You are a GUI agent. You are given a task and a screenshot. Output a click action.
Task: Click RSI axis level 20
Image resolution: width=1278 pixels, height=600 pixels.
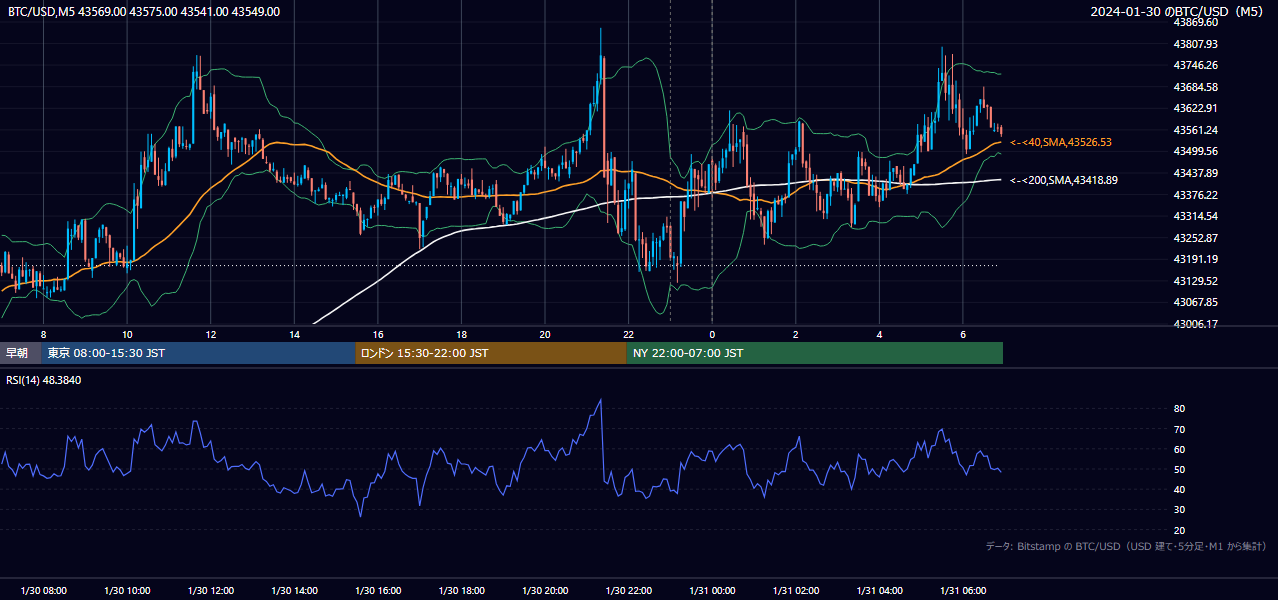click(1179, 530)
